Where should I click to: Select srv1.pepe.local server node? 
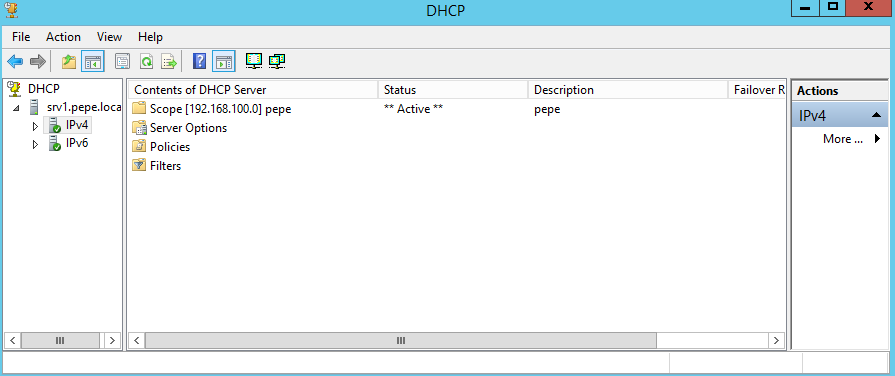(84, 106)
